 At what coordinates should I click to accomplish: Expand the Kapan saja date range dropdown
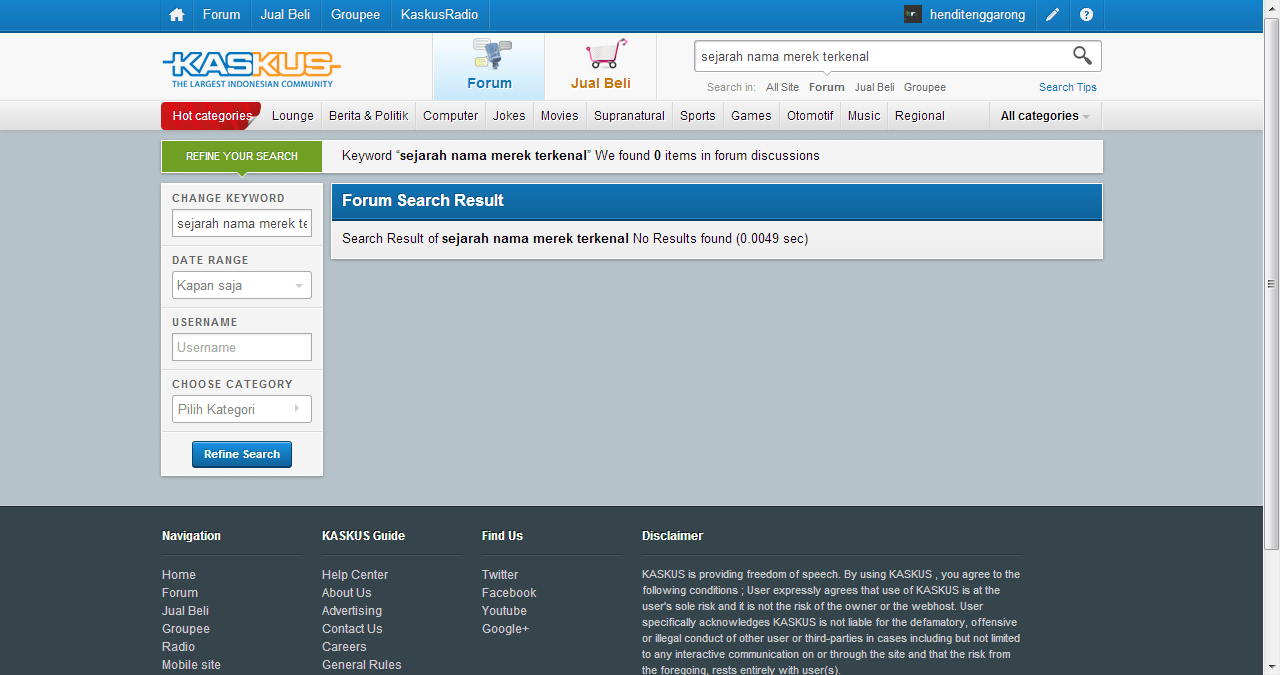coord(242,285)
